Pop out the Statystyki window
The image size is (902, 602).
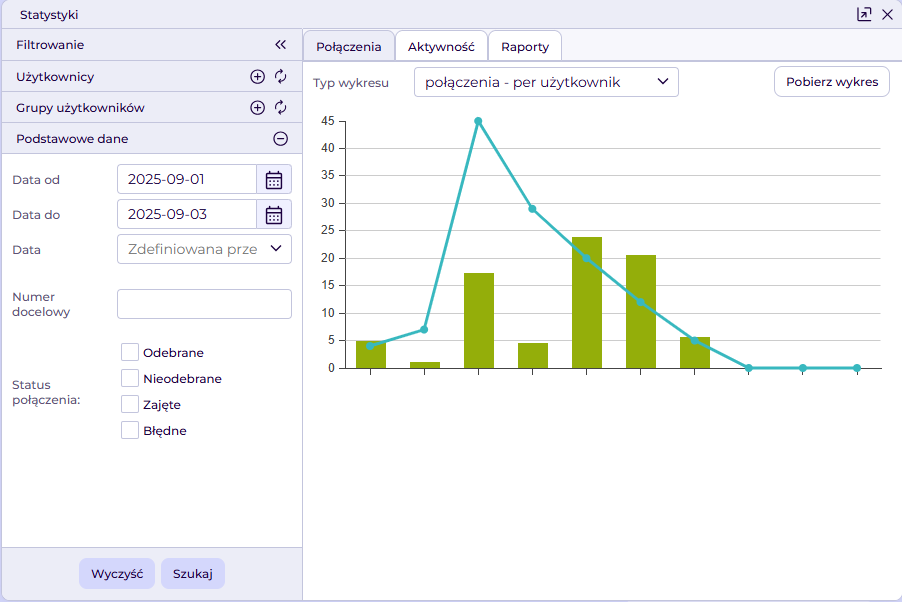coord(864,14)
